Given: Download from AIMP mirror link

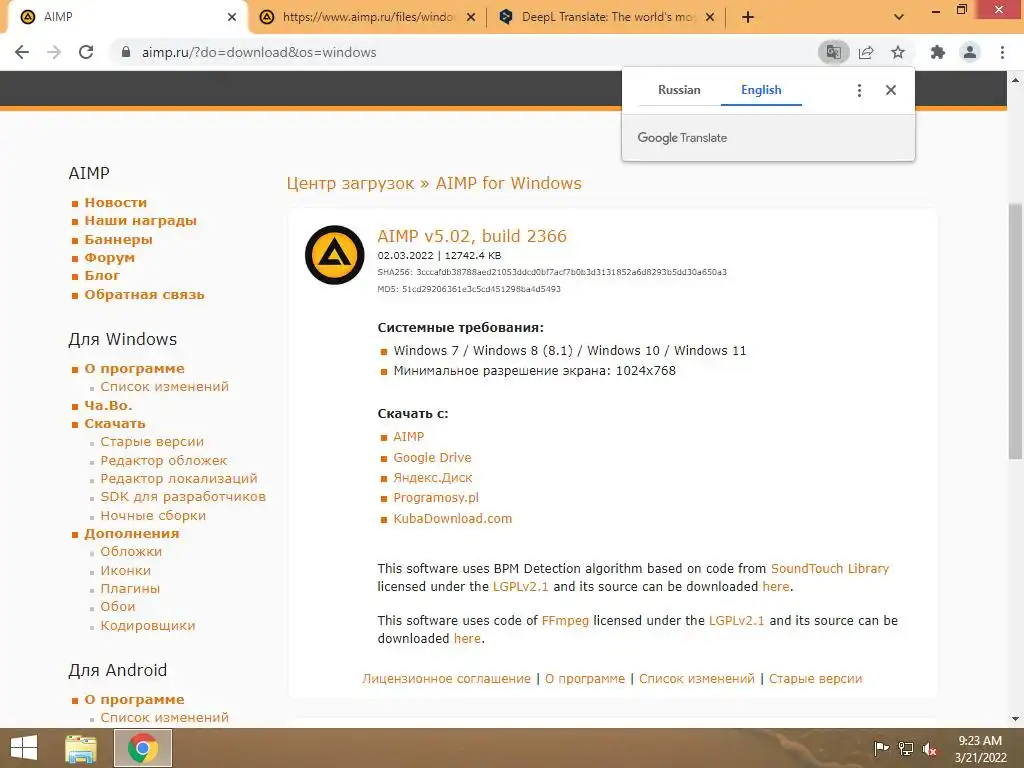Looking at the screenshot, I should 408,436.
